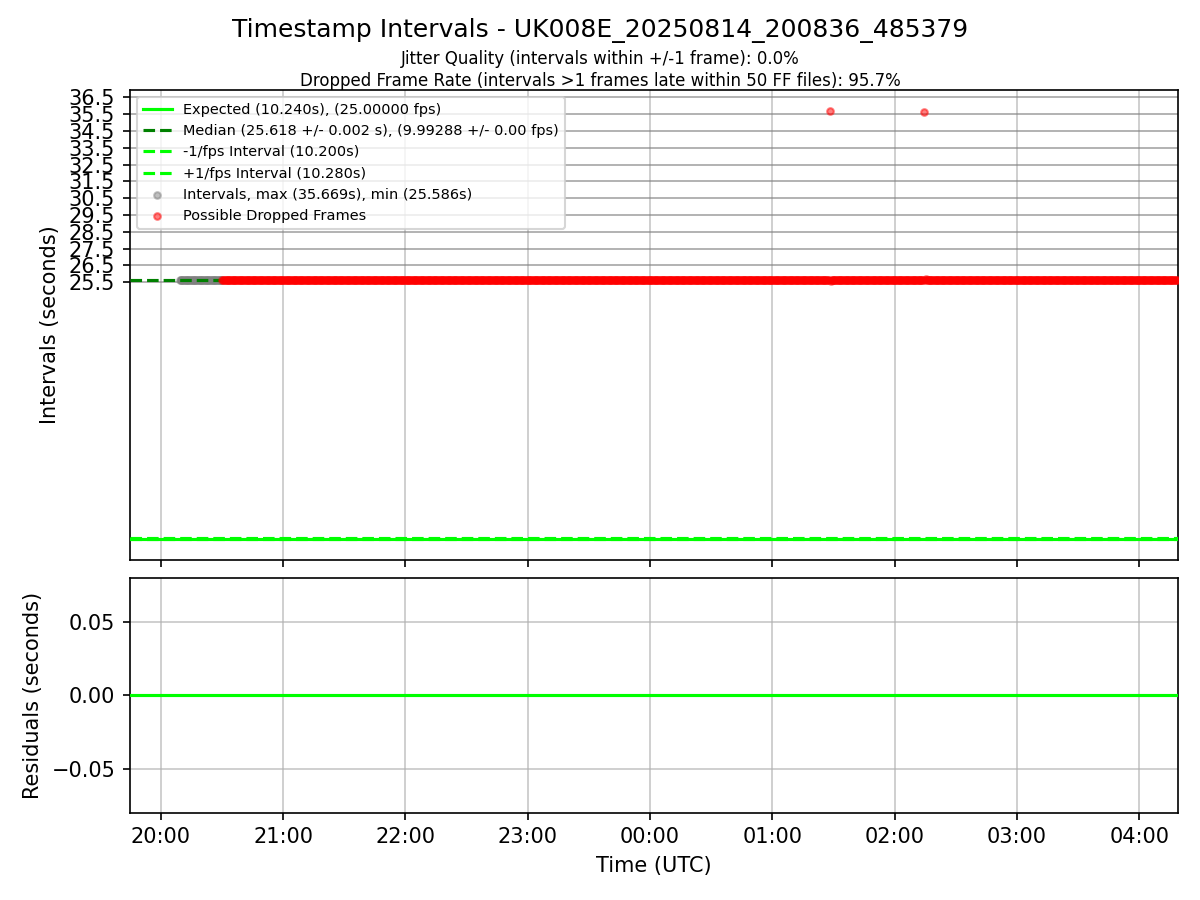Click the '00:00' x-axis tick label
Image resolution: width=1200 pixels, height=900 pixels.
click(650, 834)
